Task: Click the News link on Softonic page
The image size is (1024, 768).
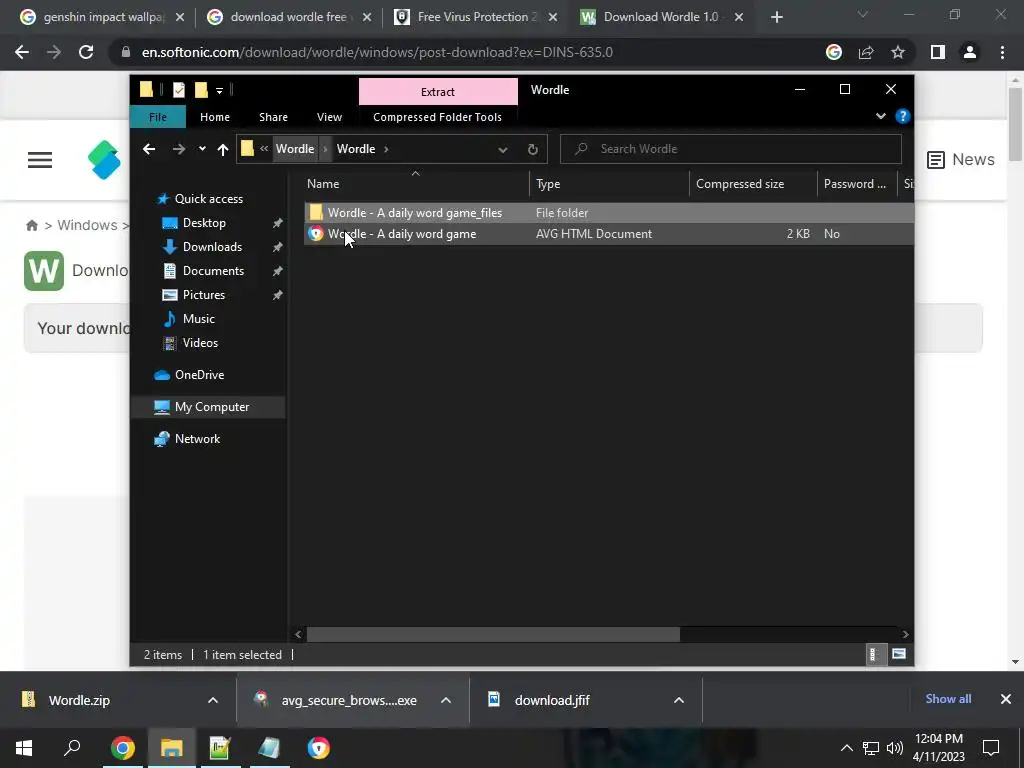Action: click(961, 159)
